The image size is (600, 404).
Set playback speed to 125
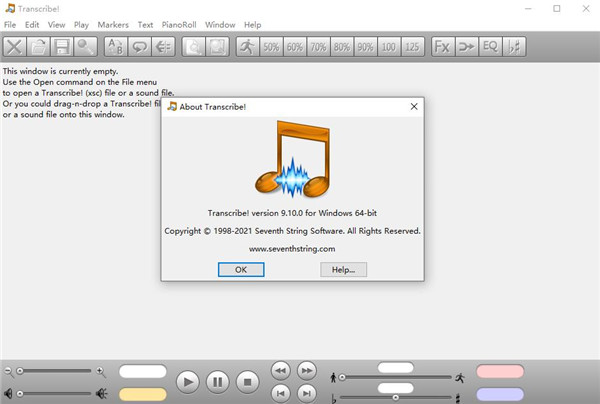point(412,47)
